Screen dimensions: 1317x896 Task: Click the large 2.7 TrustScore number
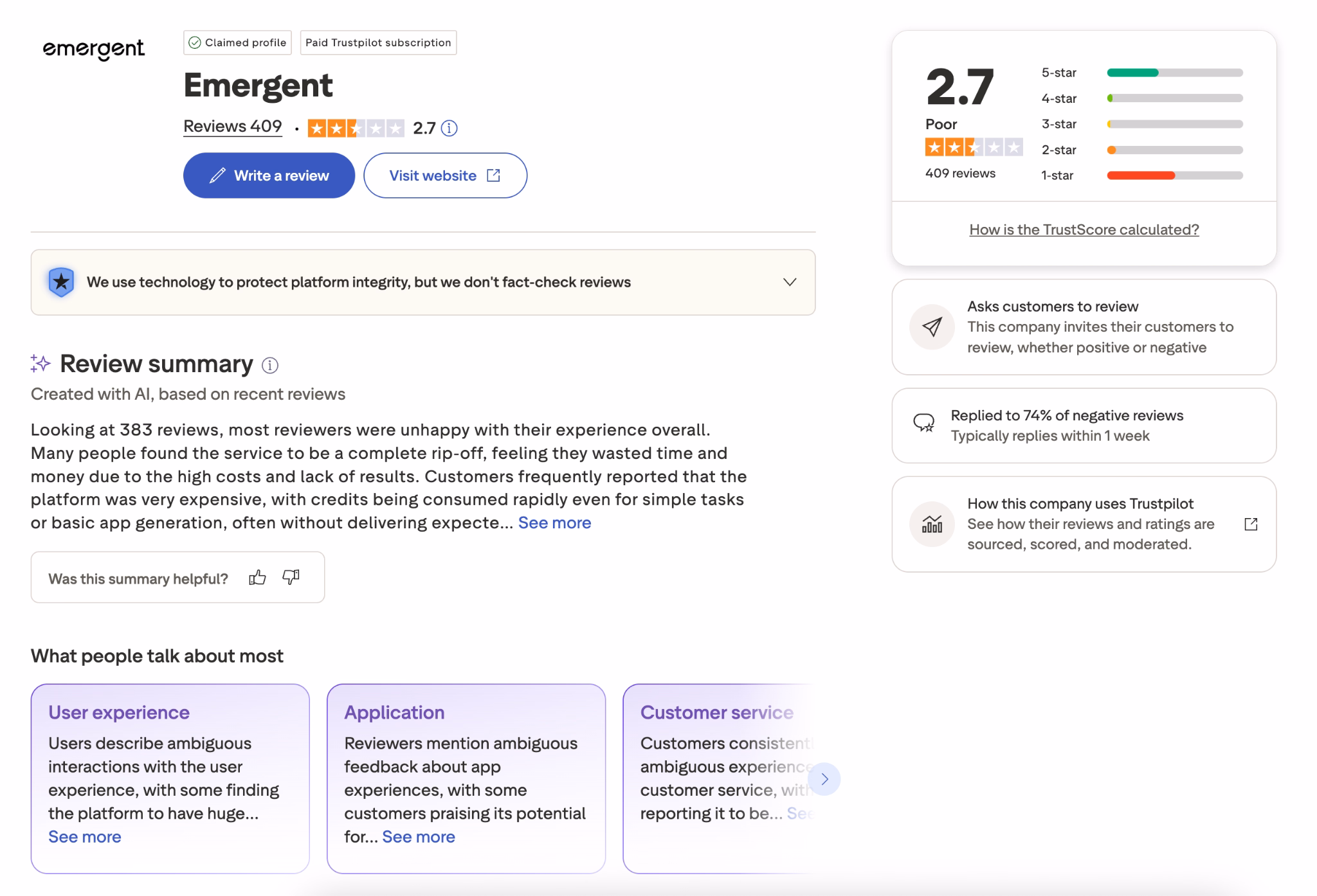pos(959,86)
